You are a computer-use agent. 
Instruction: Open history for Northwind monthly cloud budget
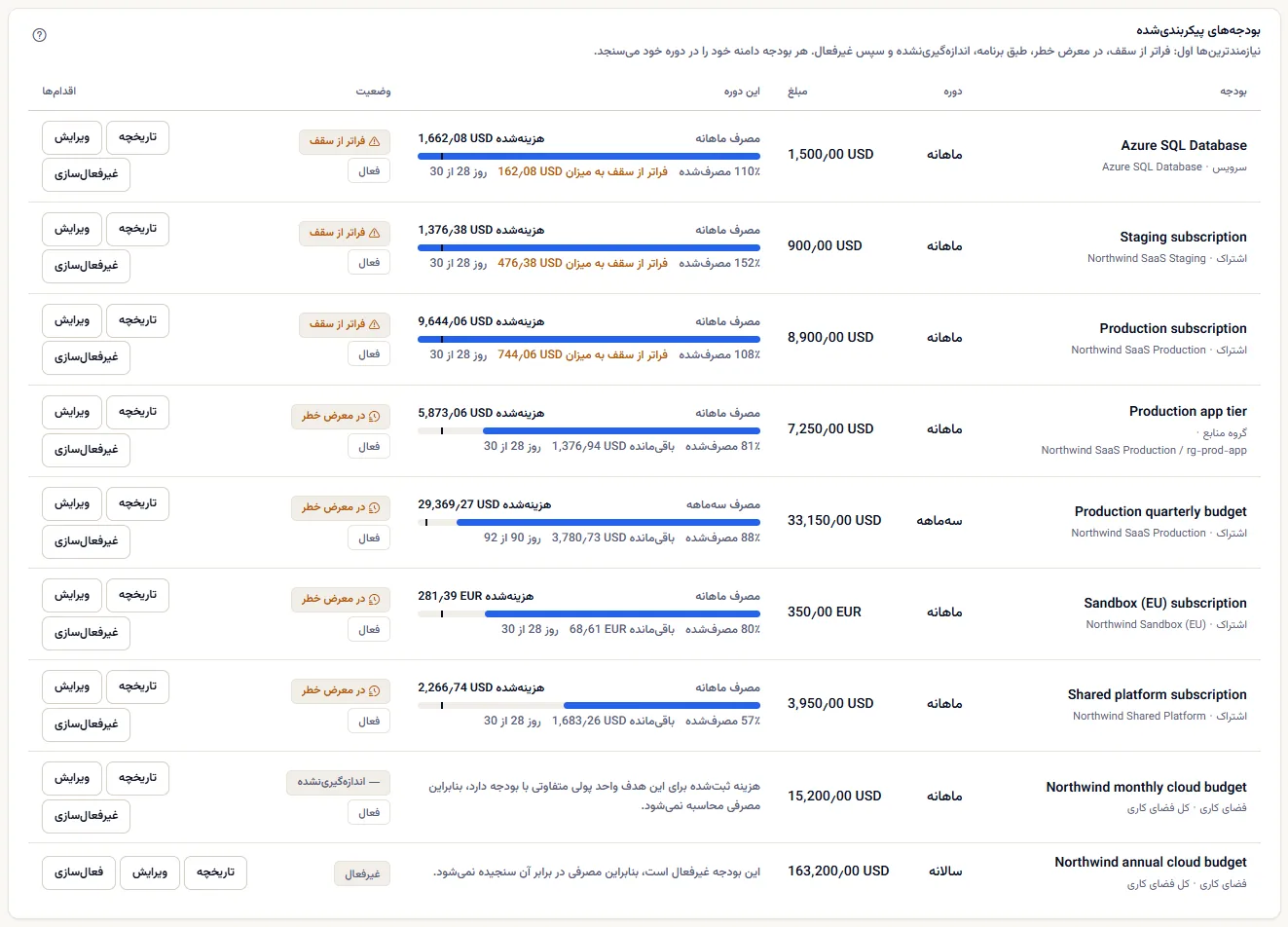pyautogui.click(x=137, y=778)
